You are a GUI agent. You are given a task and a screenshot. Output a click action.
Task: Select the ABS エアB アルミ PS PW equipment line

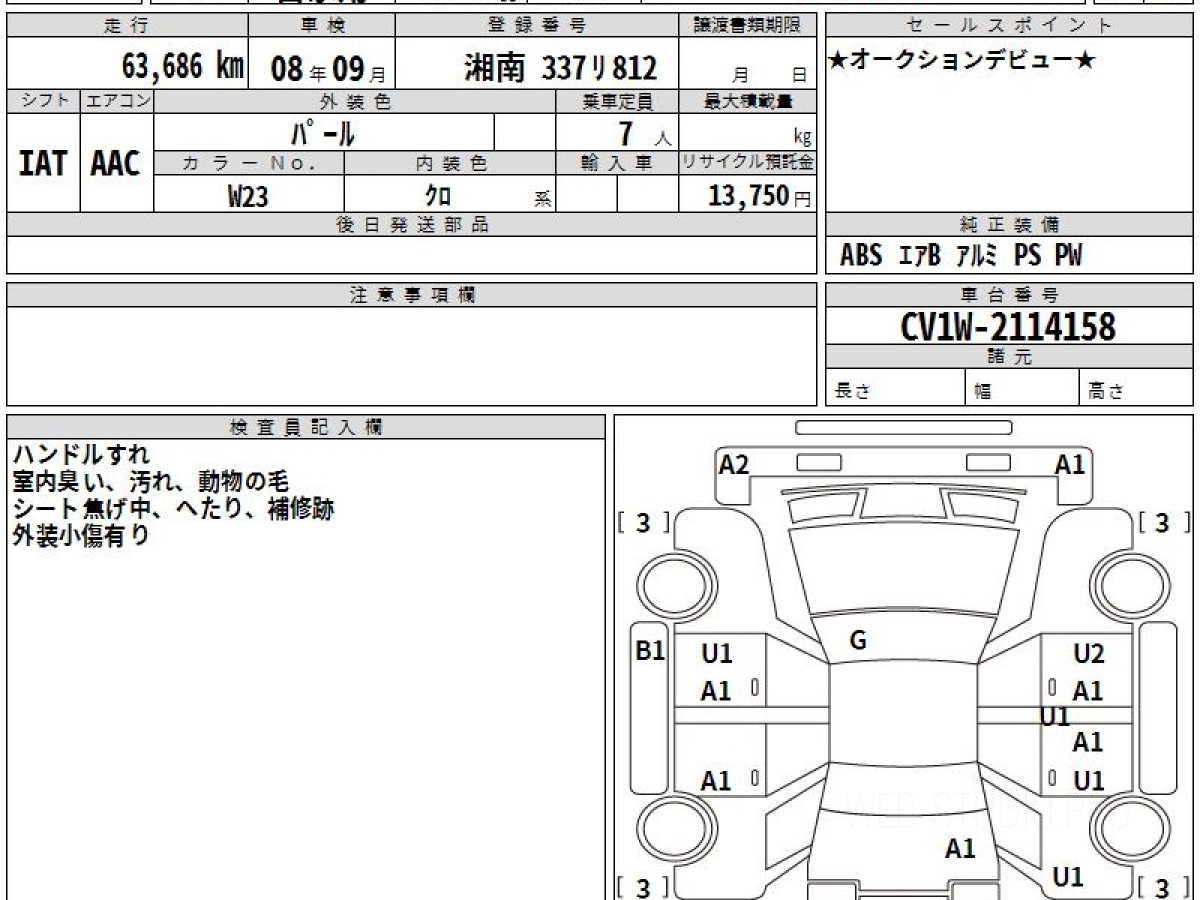[x=960, y=256]
